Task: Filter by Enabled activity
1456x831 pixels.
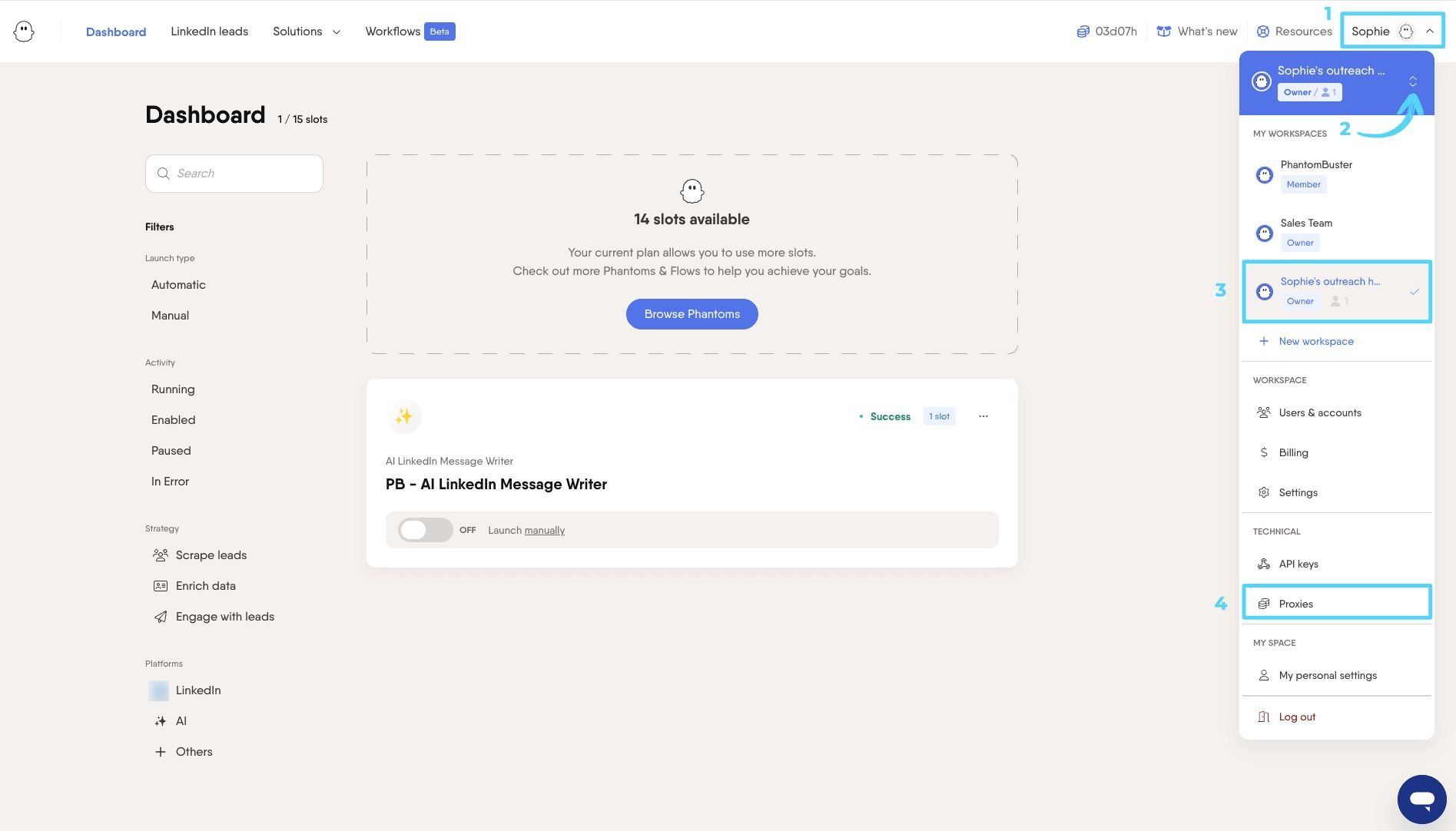Action: click(x=173, y=420)
